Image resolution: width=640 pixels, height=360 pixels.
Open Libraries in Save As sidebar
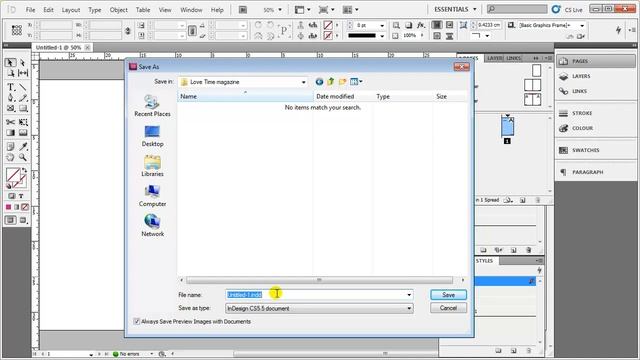[152, 166]
